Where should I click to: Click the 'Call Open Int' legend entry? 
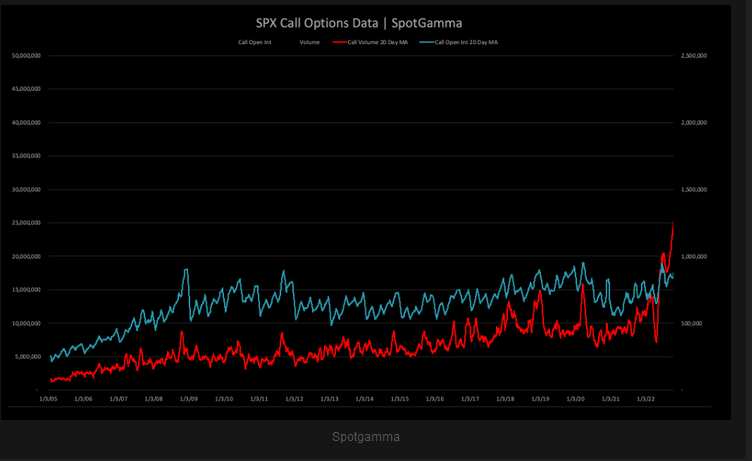254,43
